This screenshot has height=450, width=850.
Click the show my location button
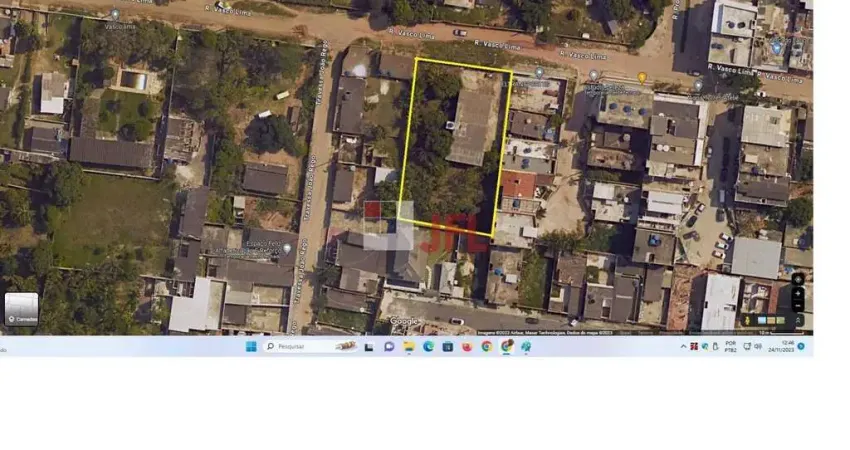point(798,280)
